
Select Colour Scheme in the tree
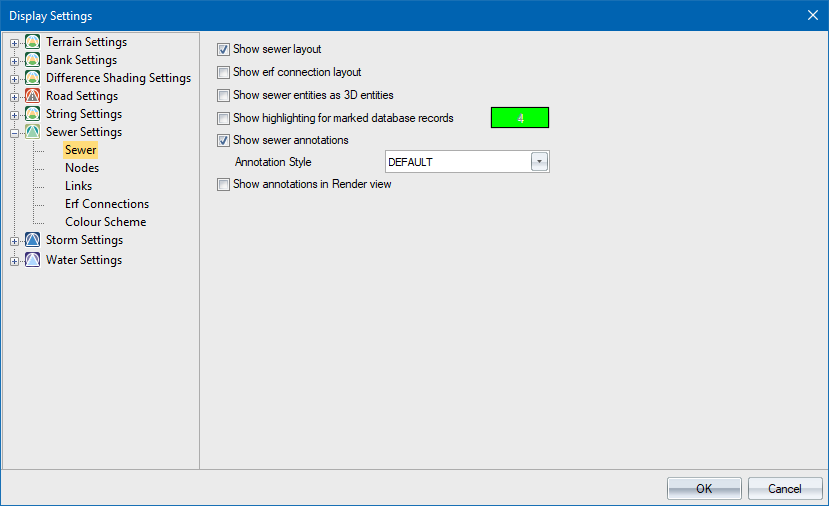tap(105, 222)
